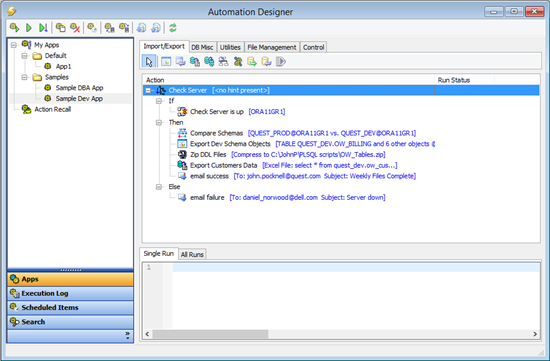Open the Execution Log panel
550x361 pixels.
70,293
